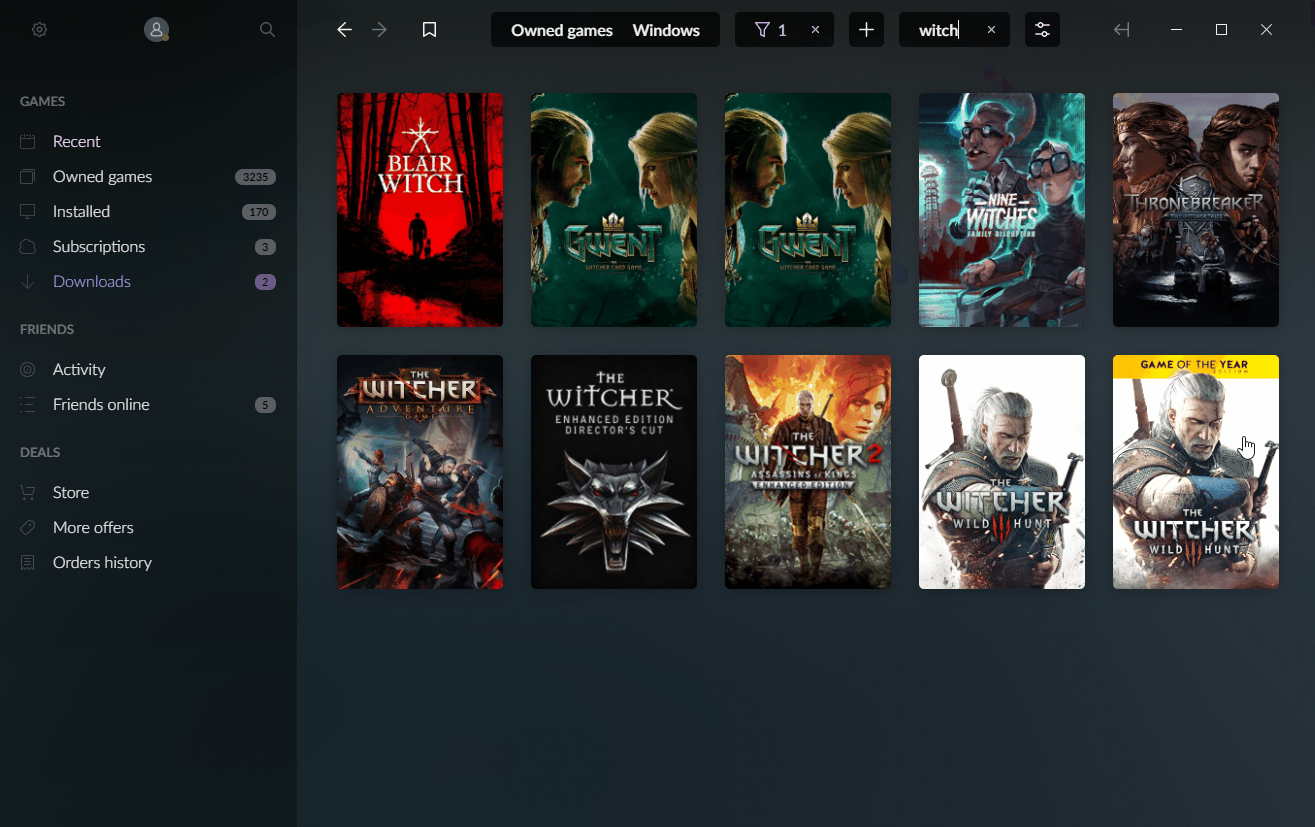
Task: Click the sidebar search magnifier icon
Action: tap(267, 30)
